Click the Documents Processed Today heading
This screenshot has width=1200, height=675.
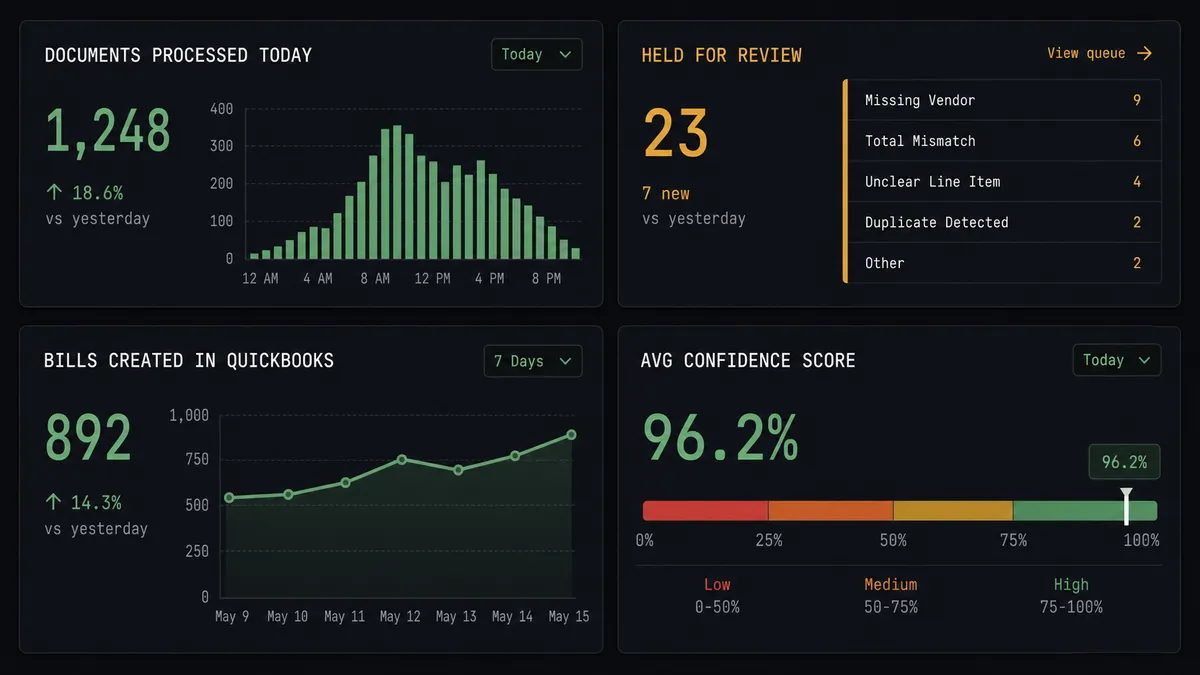(x=178, y=55)
